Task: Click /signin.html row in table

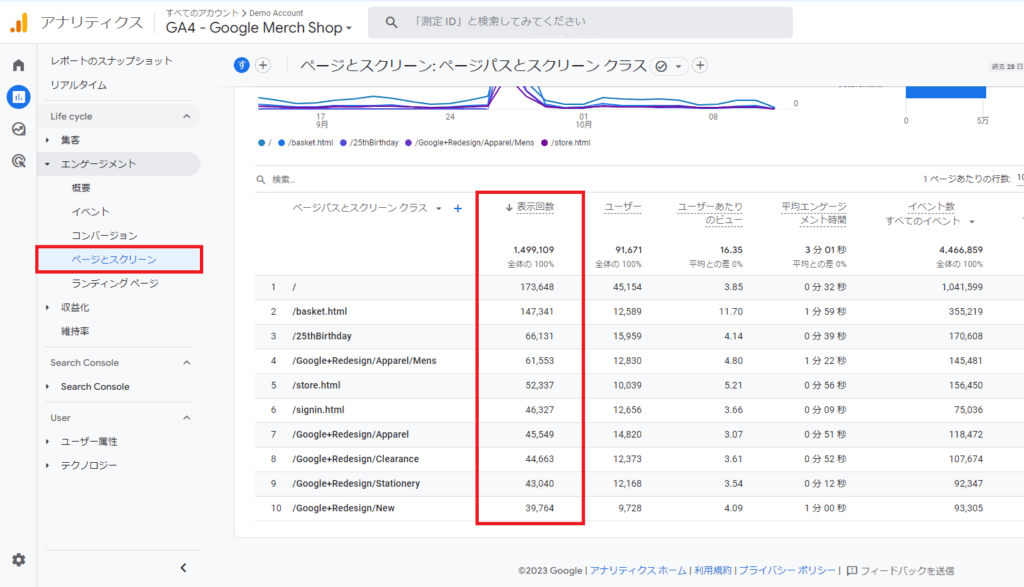Action: [639, 410]
